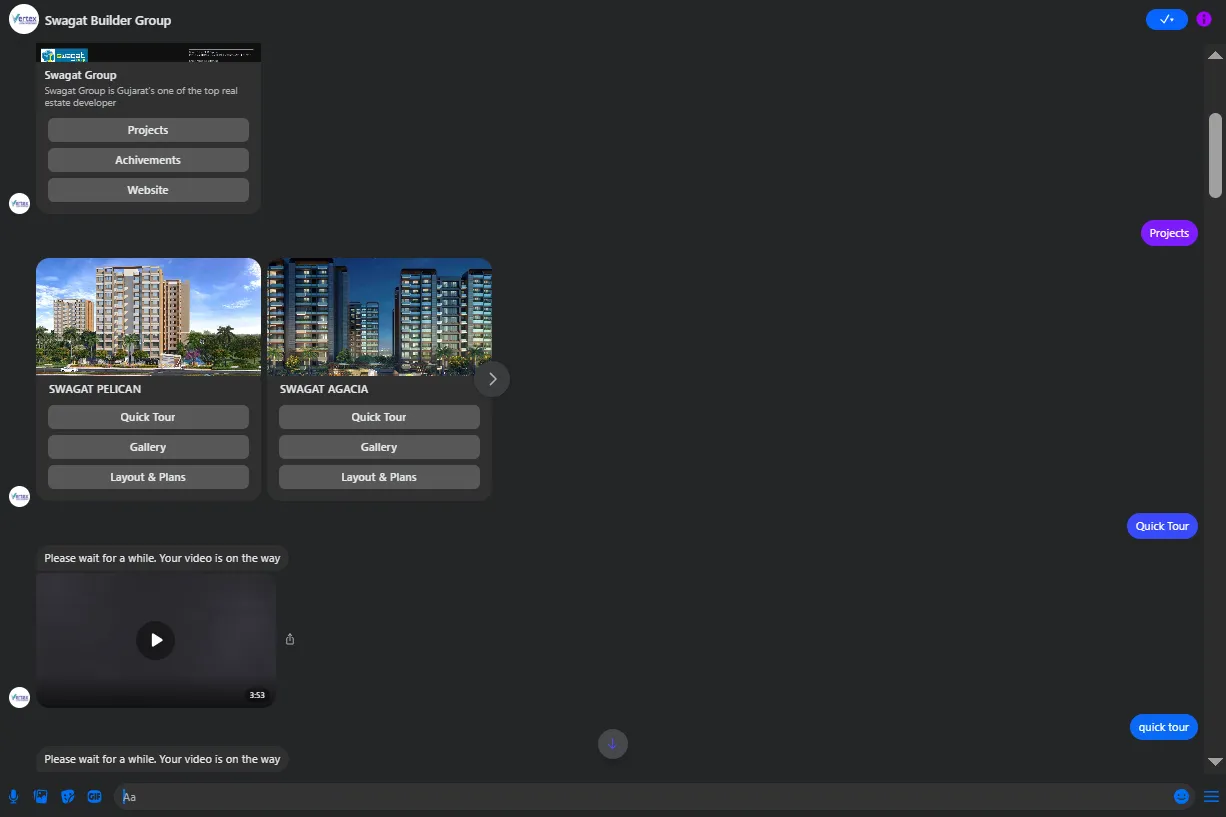Viewport: 1226px width, 817px height.
Task: Click scrollbar down arrow
Action: coord(1215,762)
